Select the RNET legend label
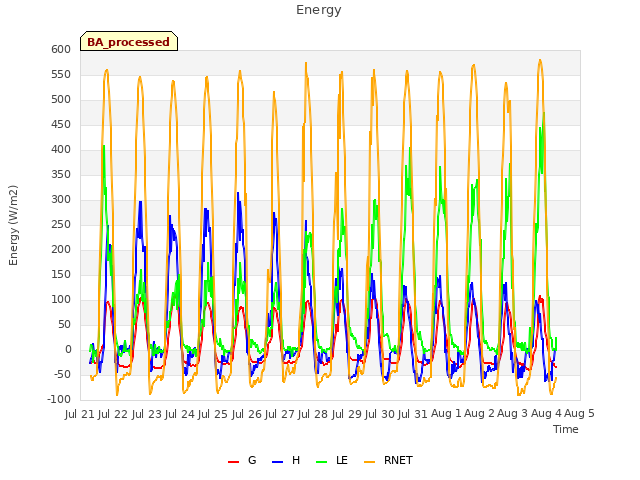This screenshot has width=640, height=480. pos(398,460)
